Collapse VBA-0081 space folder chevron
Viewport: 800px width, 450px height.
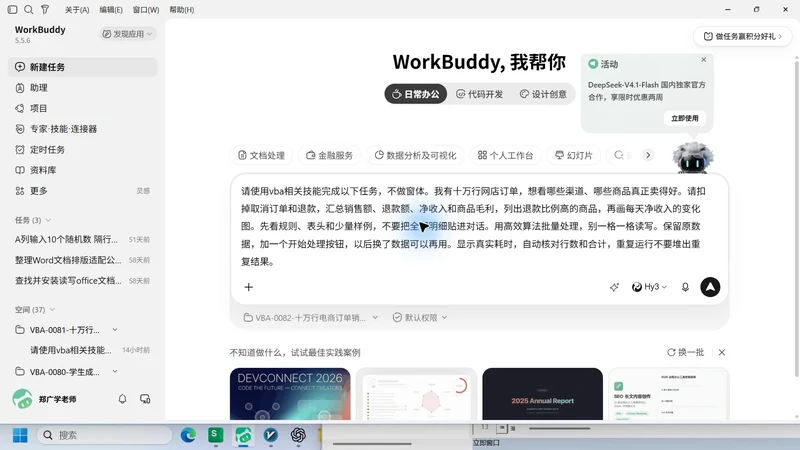115,330
